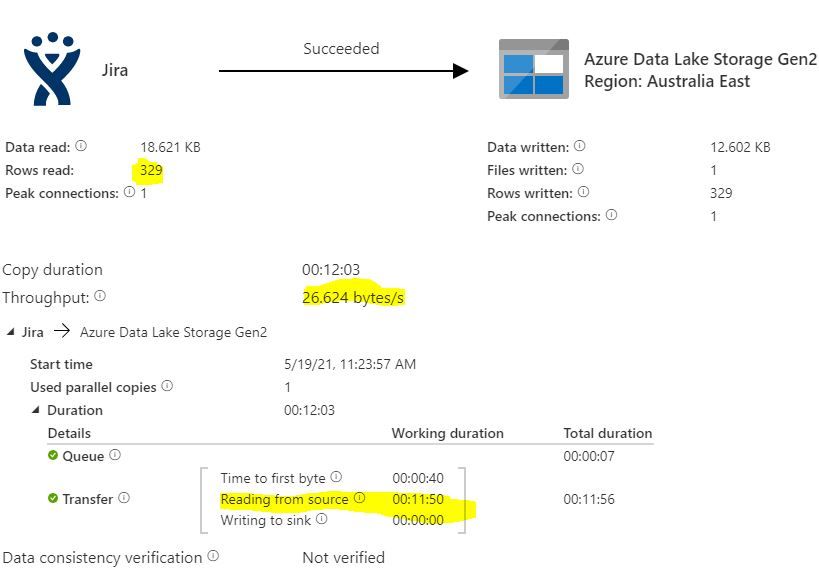Collapse the Jira to Azure Data Lake section

click(x=10, y=331)
